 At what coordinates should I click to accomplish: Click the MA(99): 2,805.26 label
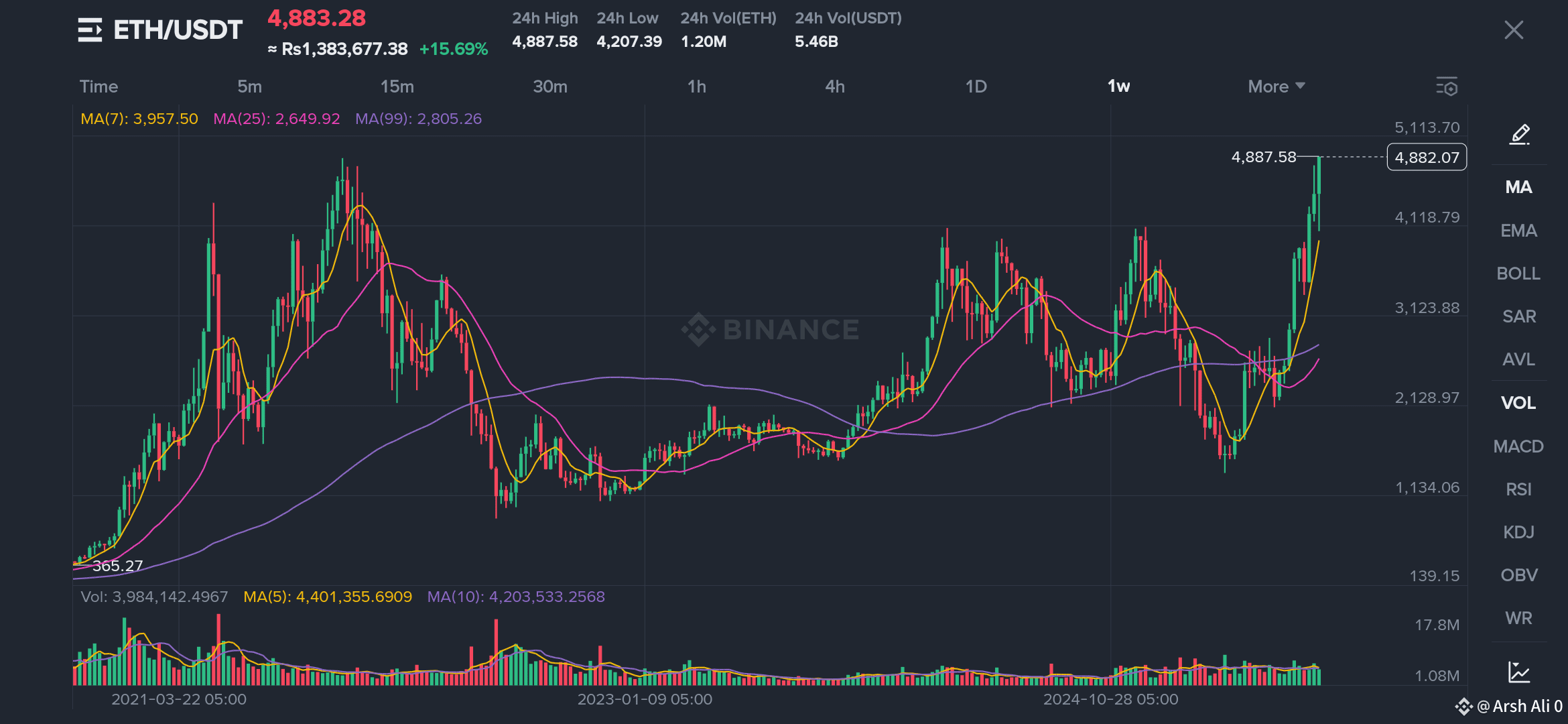(418, 119)
